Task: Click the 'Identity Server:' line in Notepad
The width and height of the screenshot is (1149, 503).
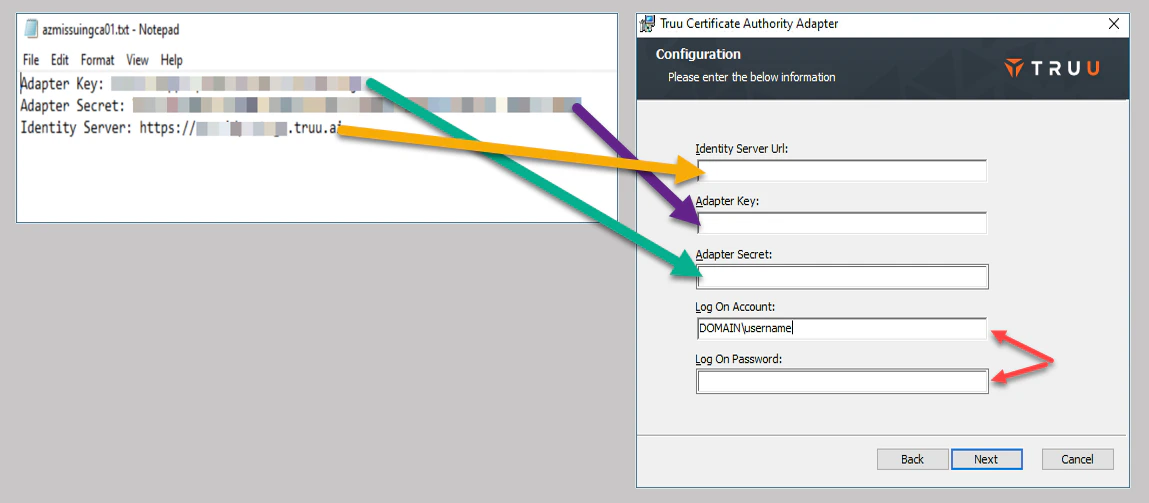Action: pos(182,128)
